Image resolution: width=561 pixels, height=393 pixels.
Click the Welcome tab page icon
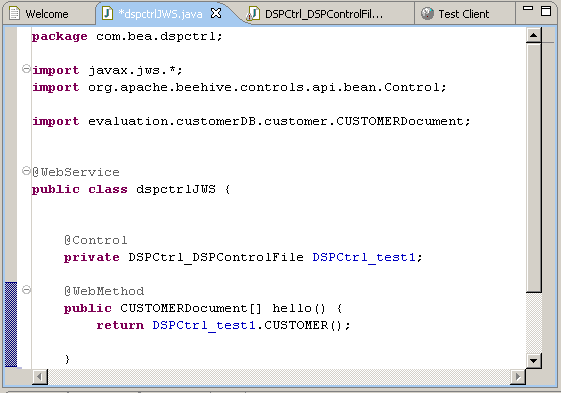pos(14,14)
